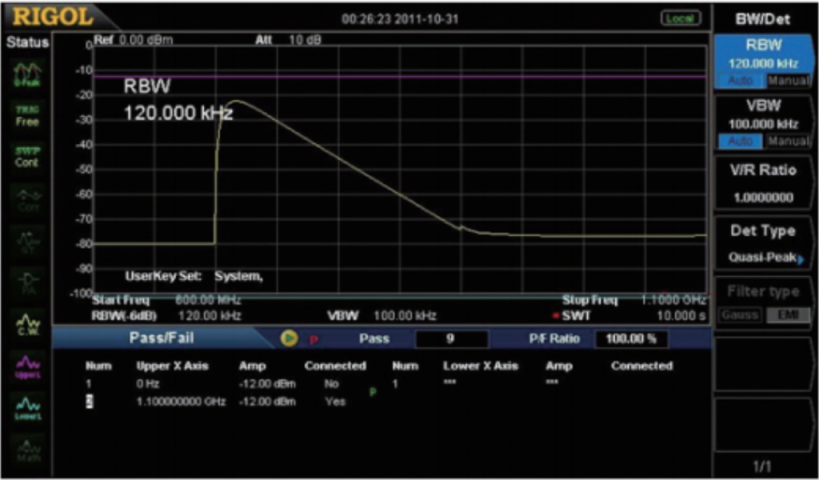
Task: Click the Status panel heading
Action: (x=27, y=42)
